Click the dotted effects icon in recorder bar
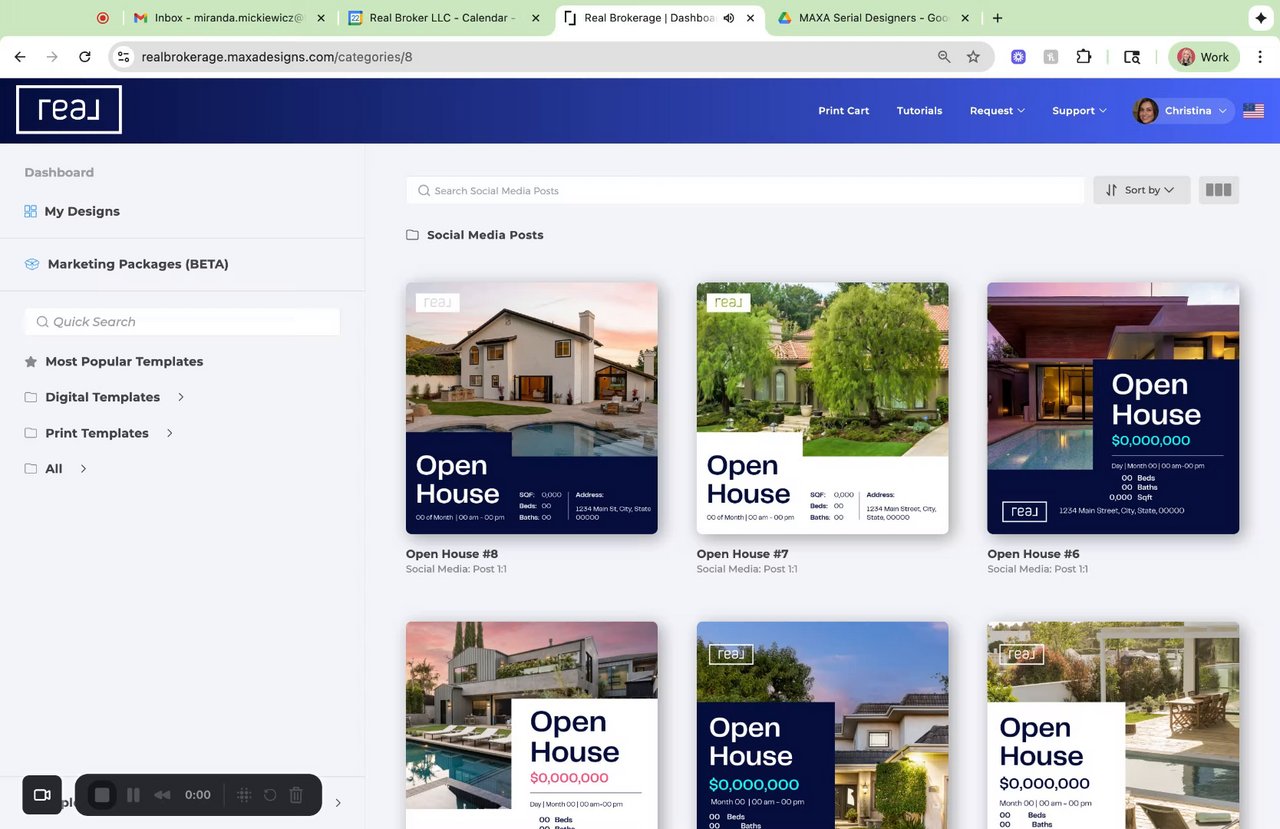This screenshot has width=1280, height=829. (243, 795)
